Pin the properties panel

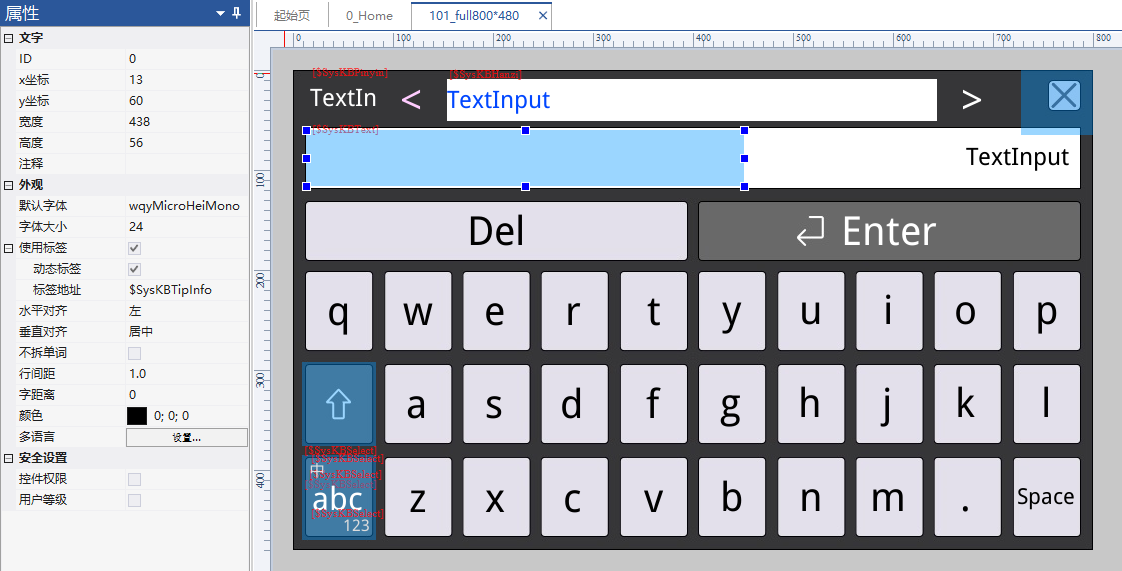pyautogui.click(x=237, y=13)
